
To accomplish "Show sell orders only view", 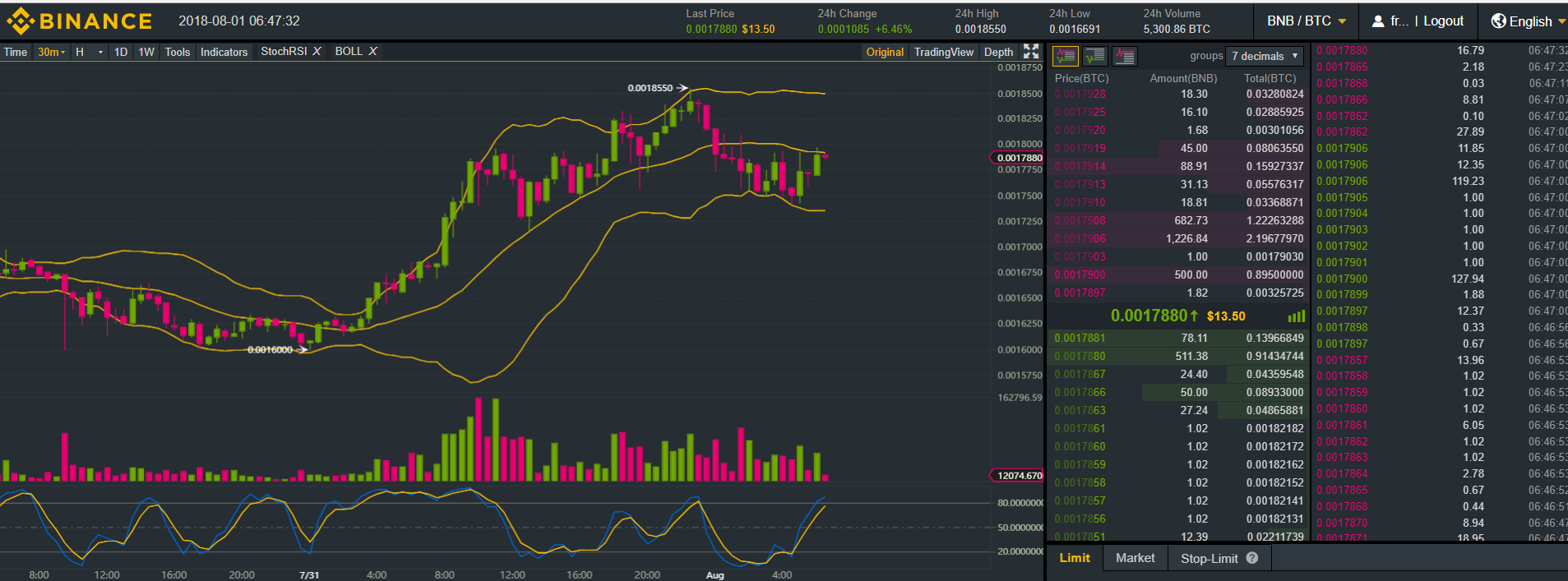I will pos(1124,56).
